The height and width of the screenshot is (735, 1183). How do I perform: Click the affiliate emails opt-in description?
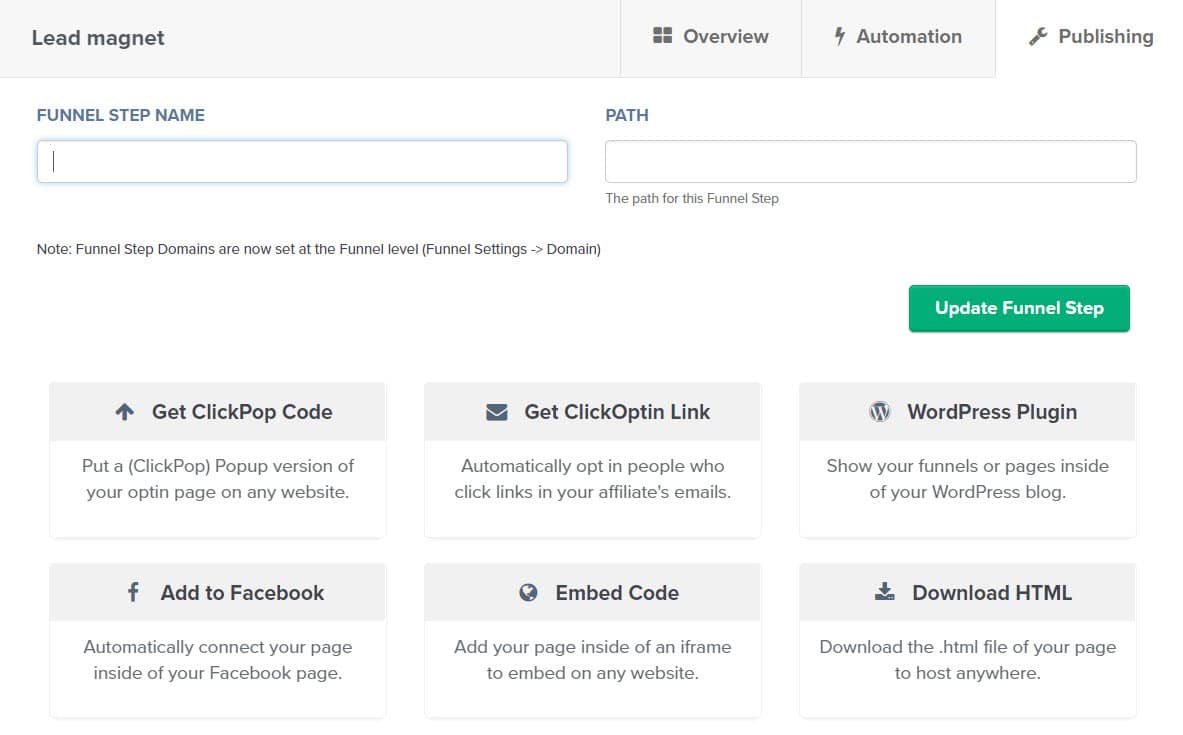[x=592, y=479]
